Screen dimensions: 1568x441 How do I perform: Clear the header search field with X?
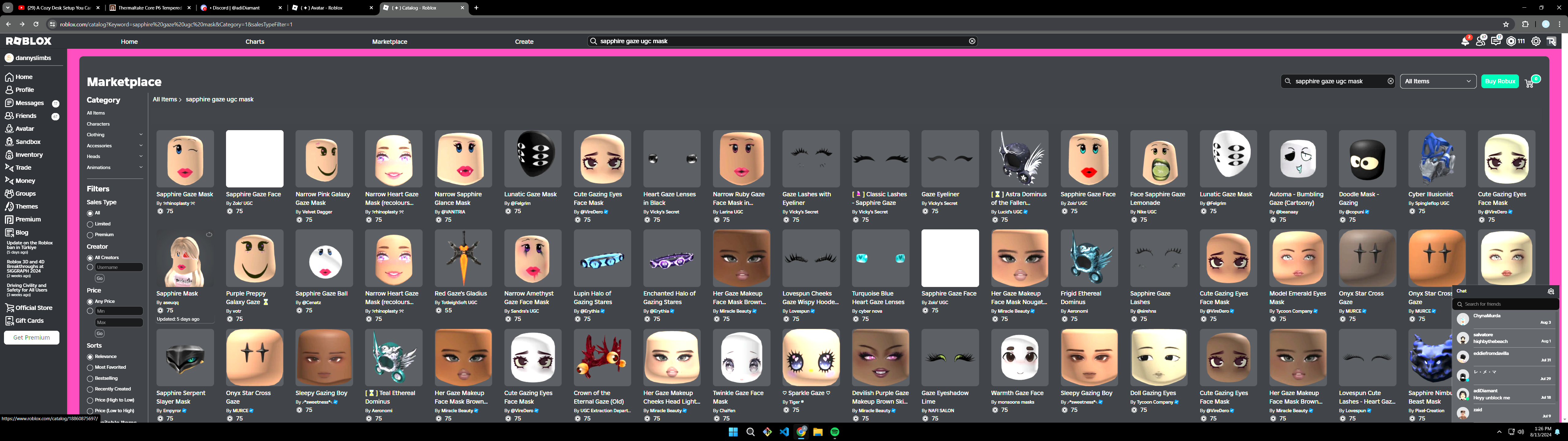972,41
